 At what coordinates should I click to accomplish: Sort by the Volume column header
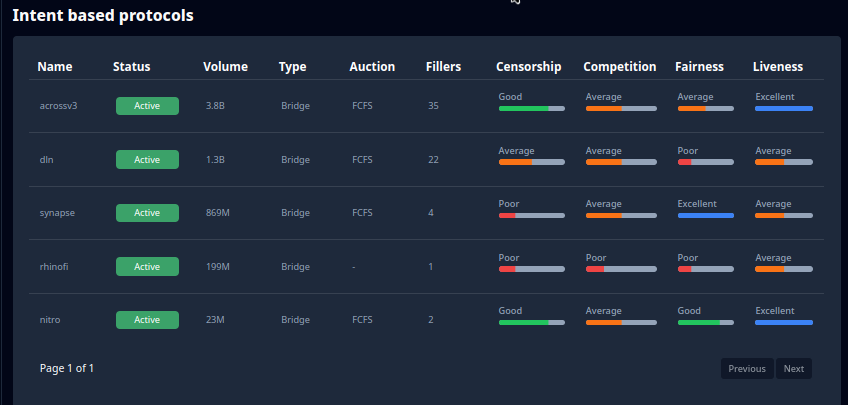pyautogui.click(x=226, y=67)
